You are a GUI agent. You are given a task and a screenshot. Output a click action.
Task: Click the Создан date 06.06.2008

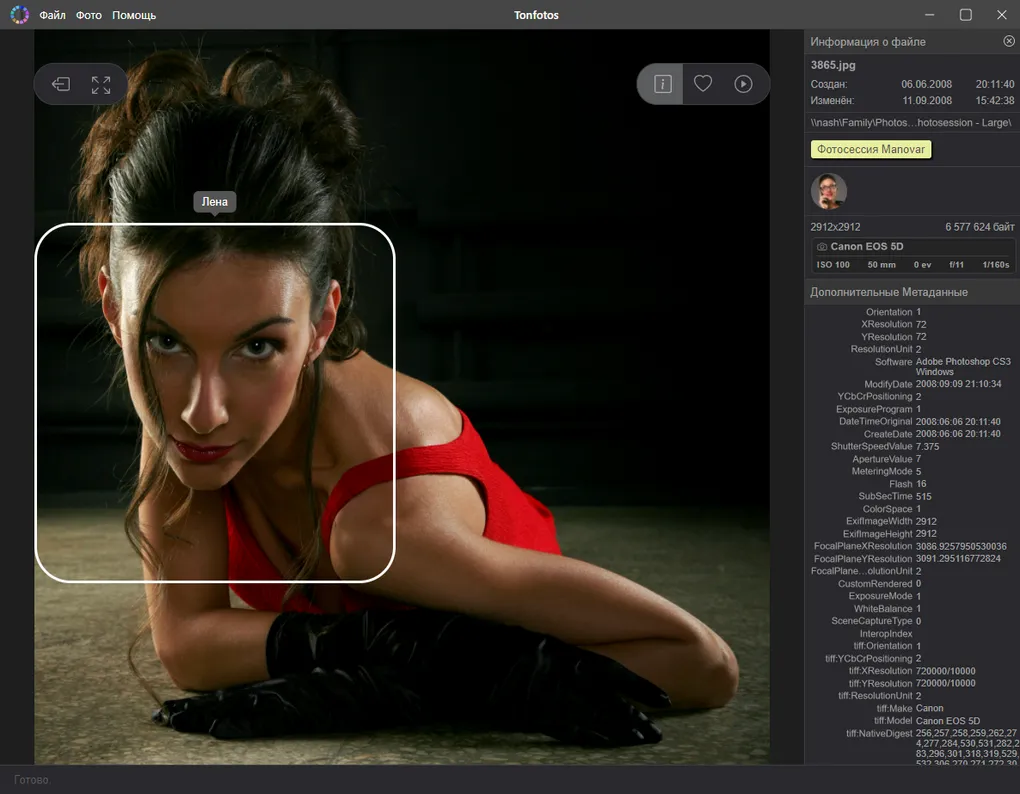pos(926,85)
